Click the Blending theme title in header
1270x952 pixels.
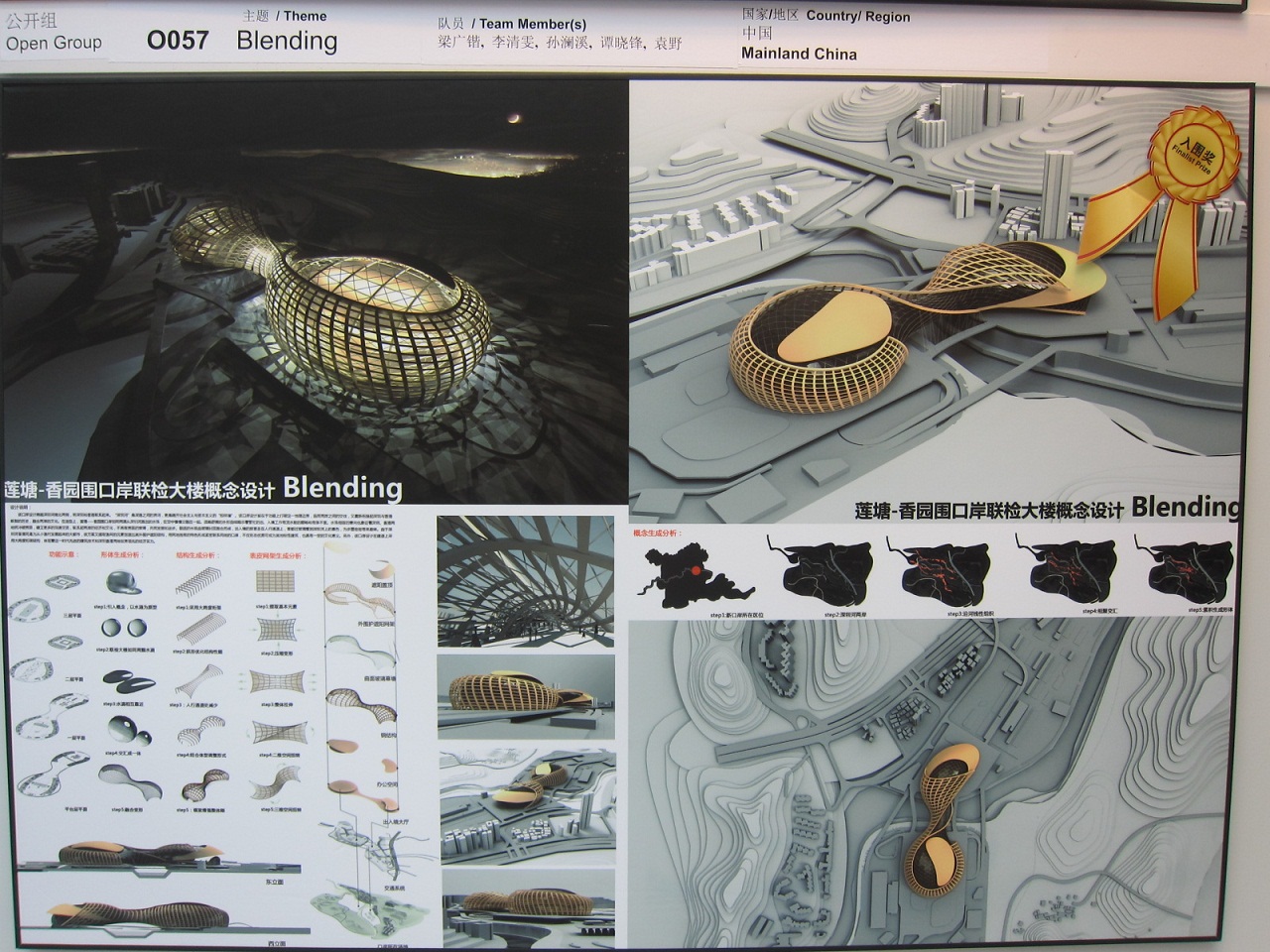point(287,41)
